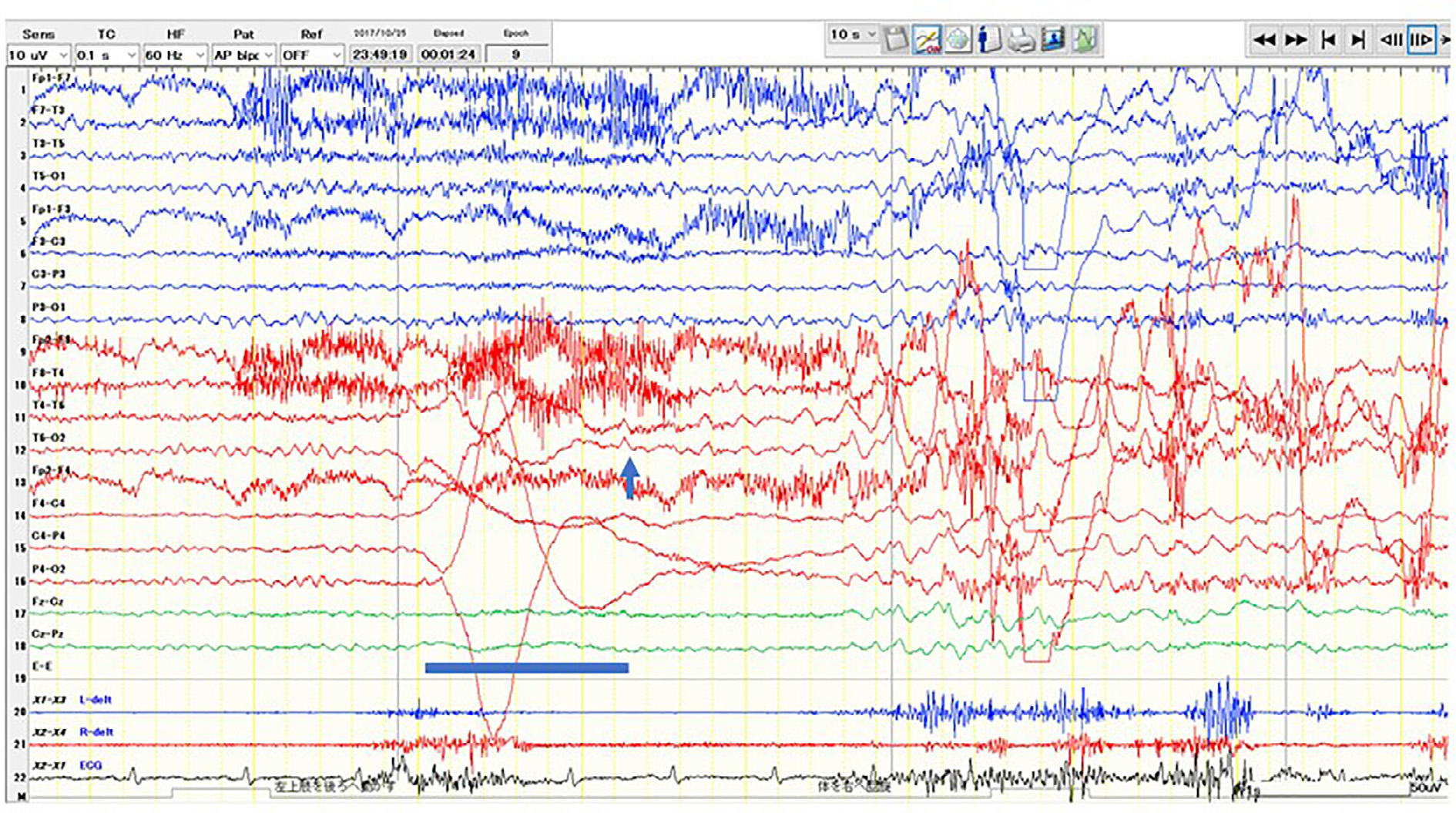
Task: Open the patient information icon
Action: pyautogui.click(x=989, y=39)
